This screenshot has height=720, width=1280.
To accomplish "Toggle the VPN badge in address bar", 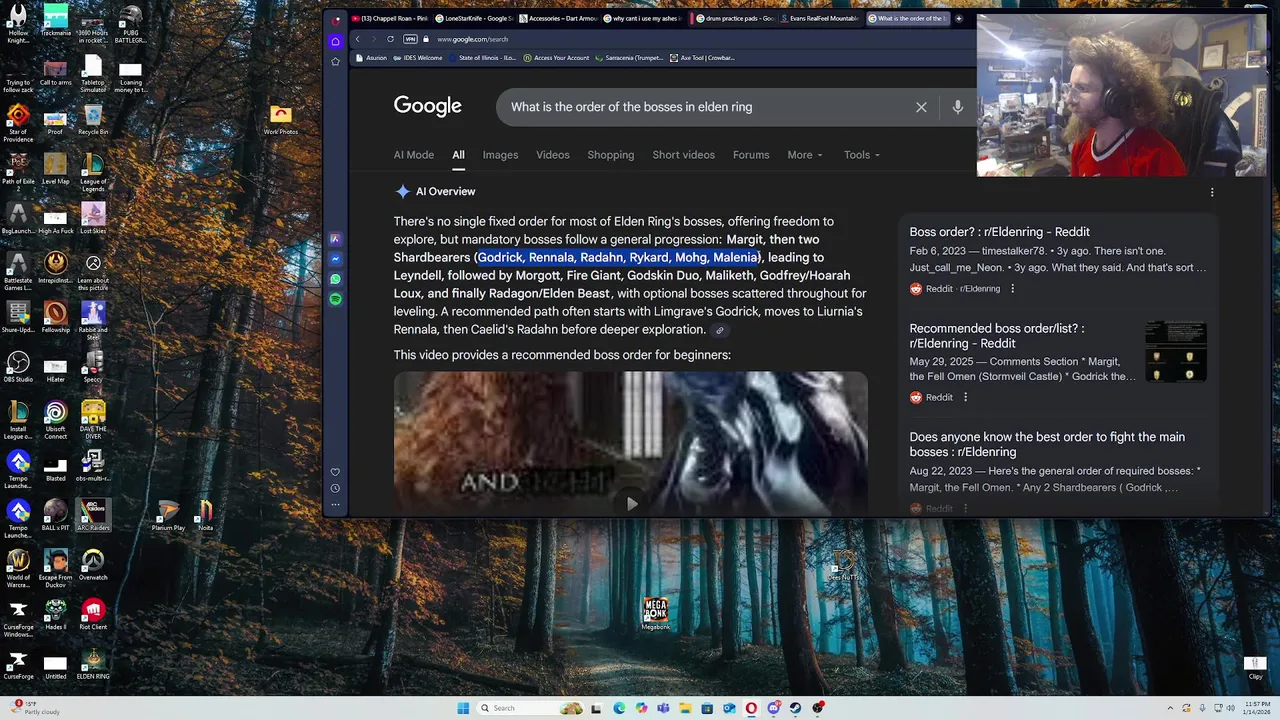I will pyautogui.click(x=410, y=39).
